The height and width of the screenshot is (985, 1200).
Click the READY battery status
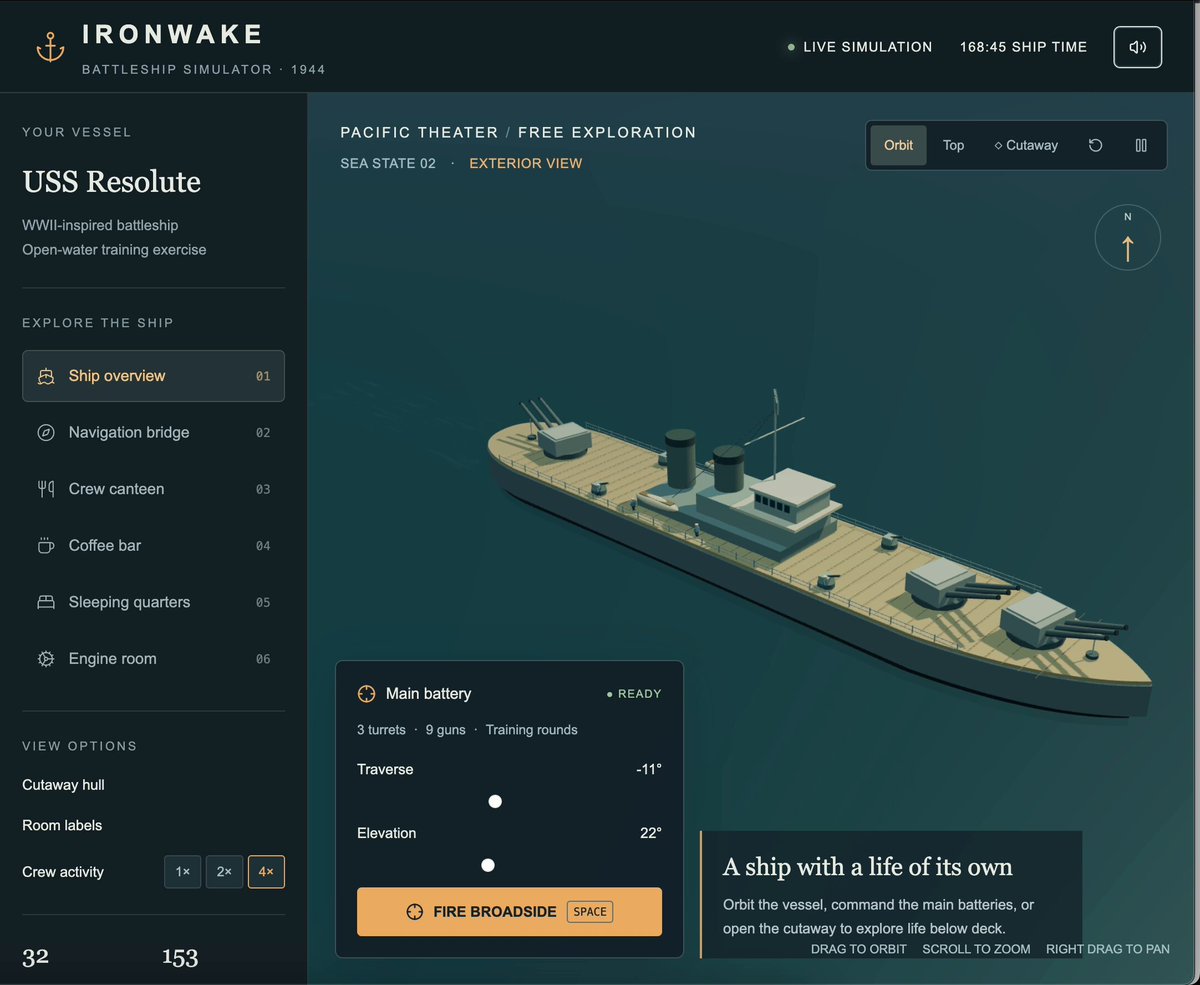[x=634, y=694]
